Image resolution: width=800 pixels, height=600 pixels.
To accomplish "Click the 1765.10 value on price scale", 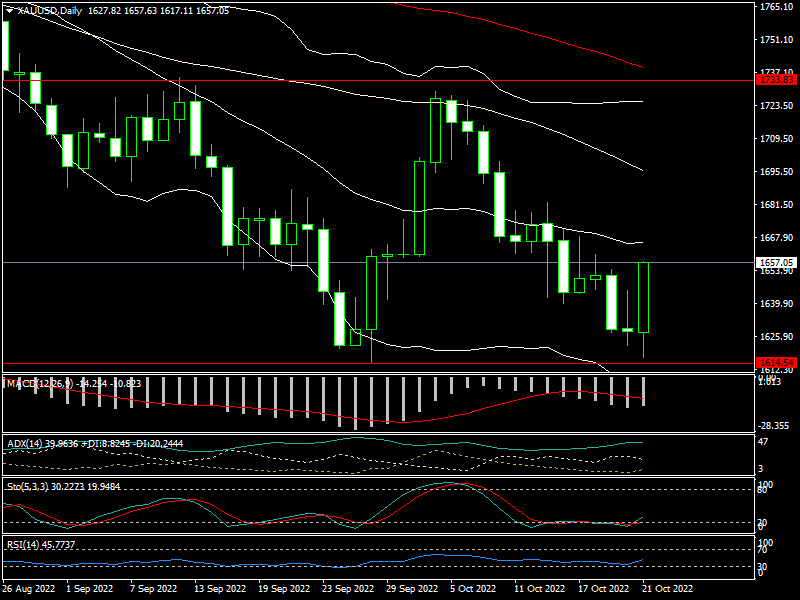I will [x=776, y=7].
